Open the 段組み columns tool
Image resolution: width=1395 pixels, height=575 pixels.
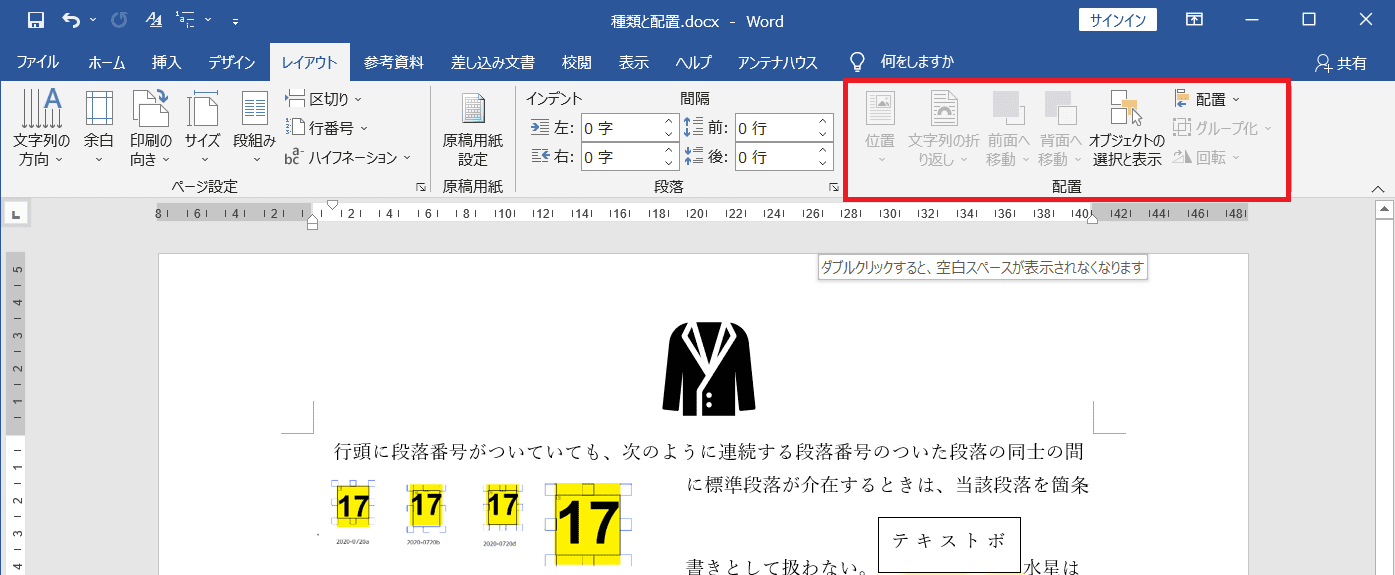(254, 128)
